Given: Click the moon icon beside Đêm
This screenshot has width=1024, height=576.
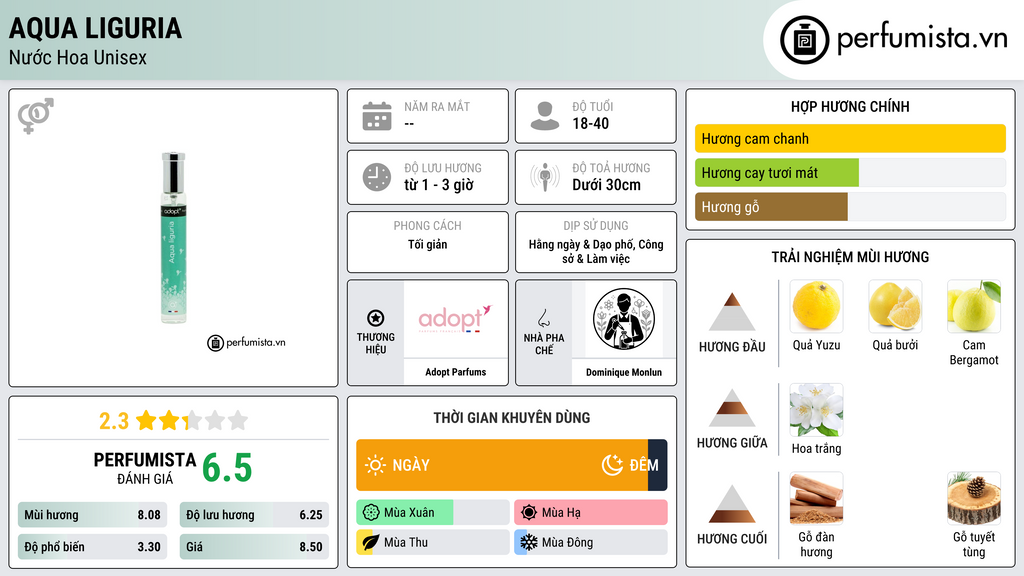Looking at the screenshot, I should [x=612, y=465].
